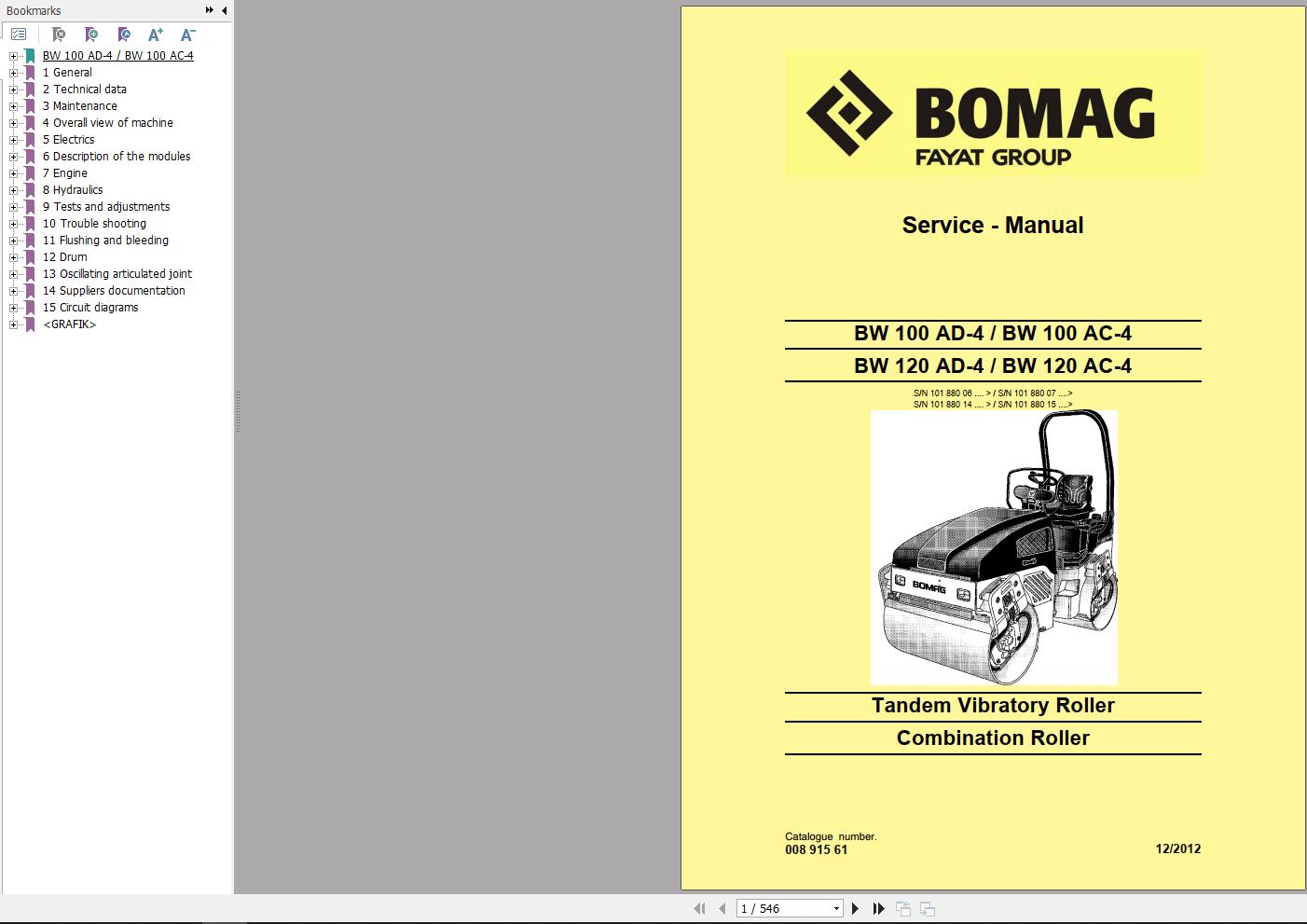Open the 14 Suppliers documentation bookmark
Image resolution: width=1307 pixels, height=924 pixels.
pyautogui.click(x=114, y=291)
